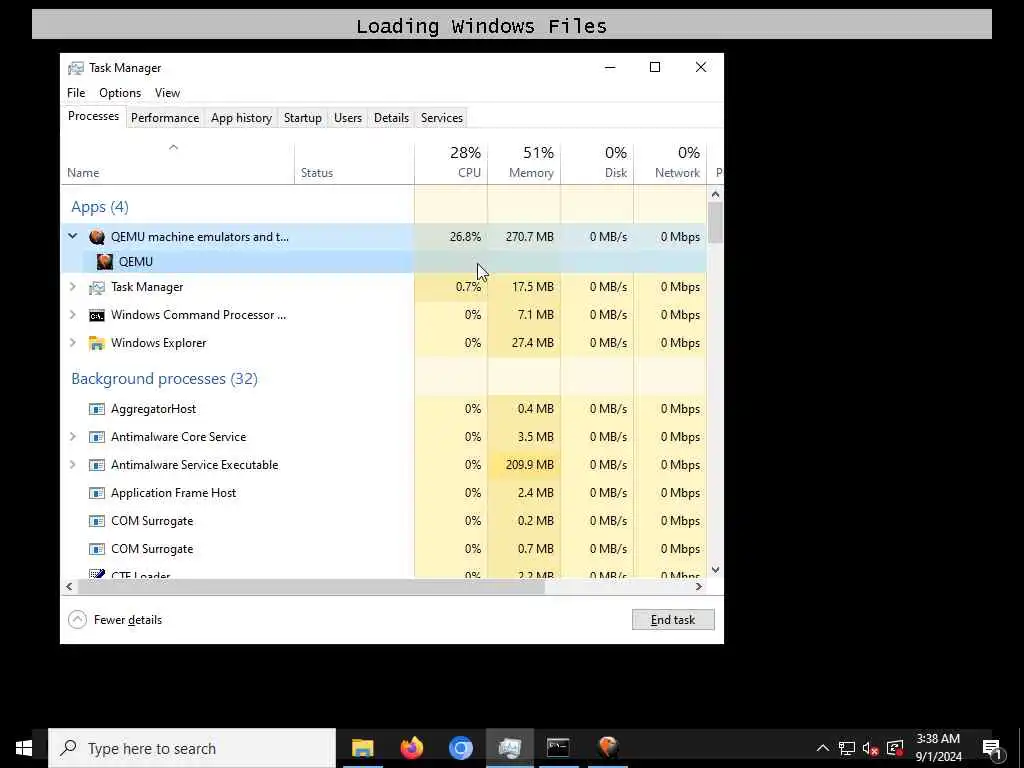This screenshot has height=768, width=1024.
Task: Open Firefox from the taskbar
Action: click(x=411, y=747)
